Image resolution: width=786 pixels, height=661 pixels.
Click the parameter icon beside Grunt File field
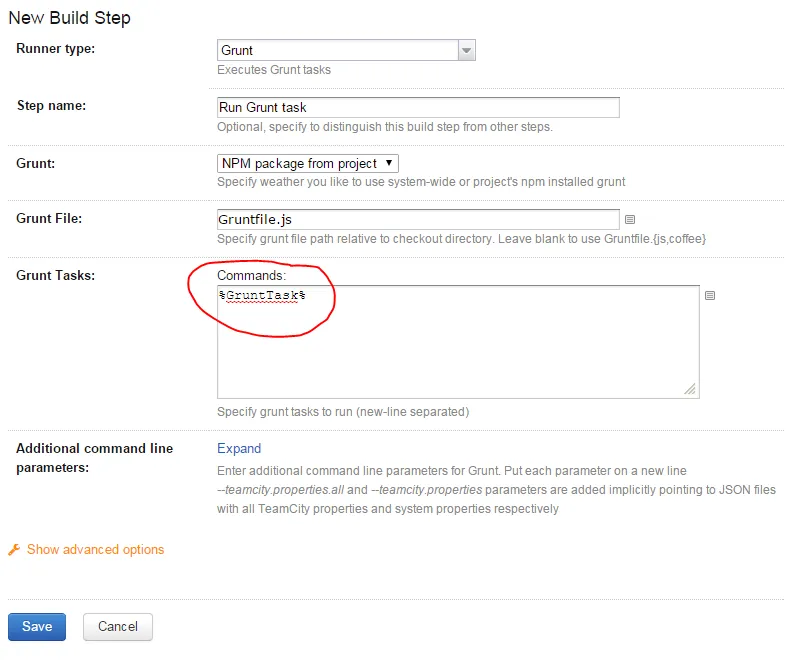(630, 219)
